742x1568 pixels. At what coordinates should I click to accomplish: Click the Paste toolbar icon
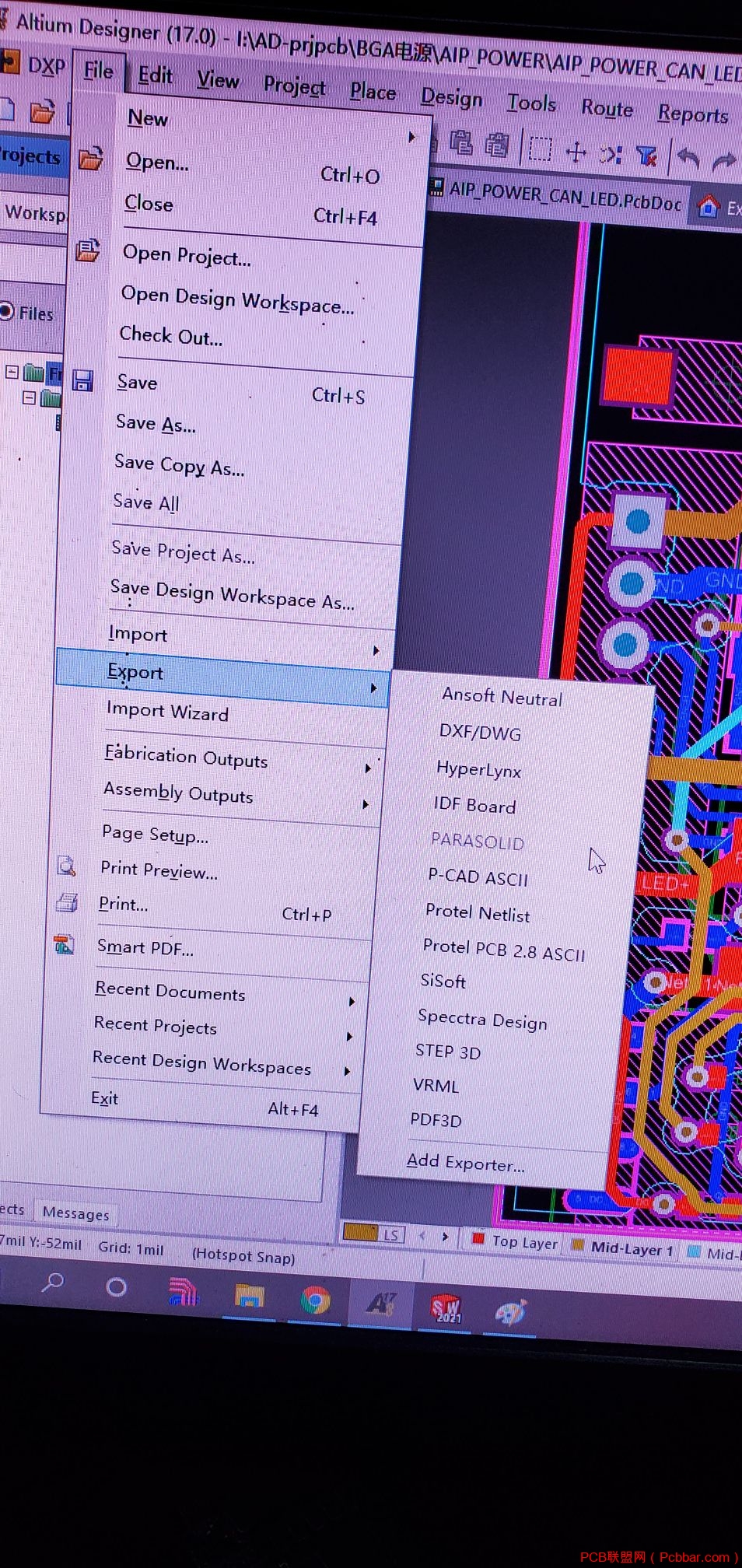pos(461,142)
